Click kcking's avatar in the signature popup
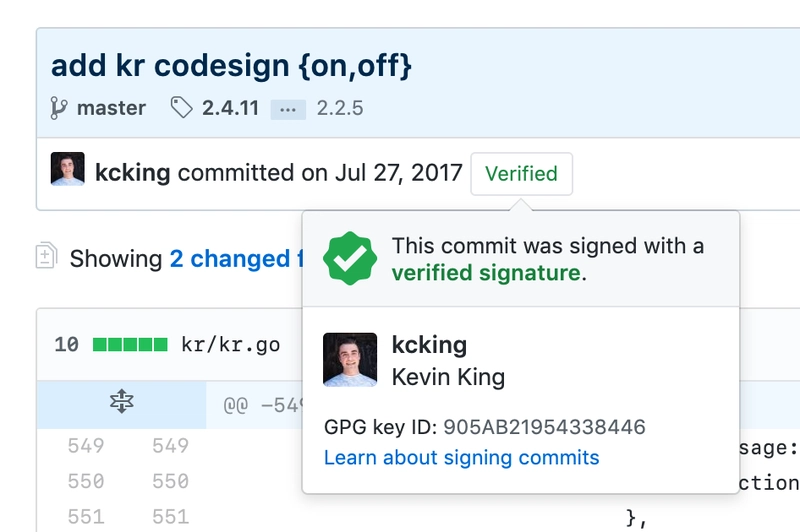800x532 pixels. click(350, 360)
